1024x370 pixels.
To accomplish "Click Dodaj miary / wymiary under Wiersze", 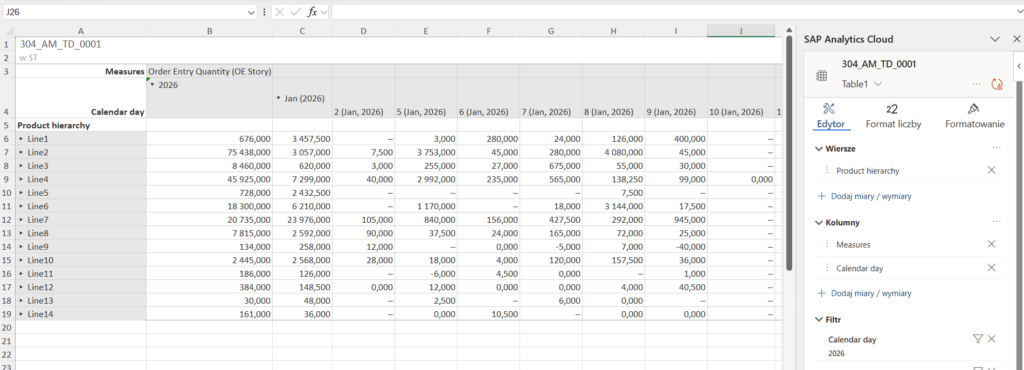I will (865, 196).
